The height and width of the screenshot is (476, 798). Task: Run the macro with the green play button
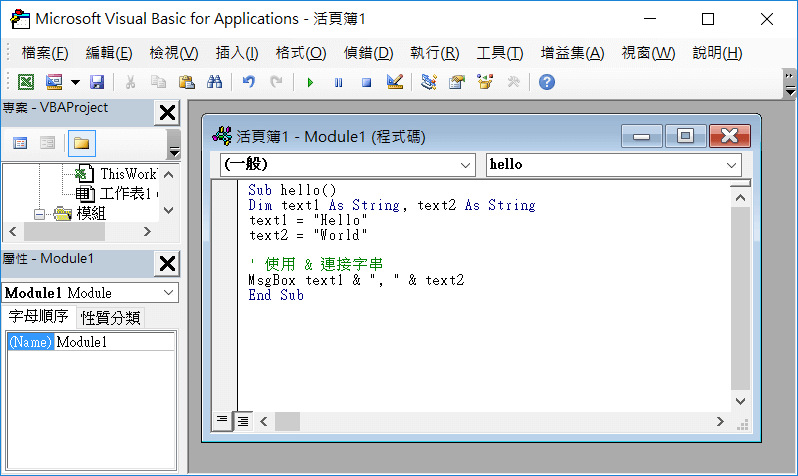pyautogui.click(x=310, y=82)
